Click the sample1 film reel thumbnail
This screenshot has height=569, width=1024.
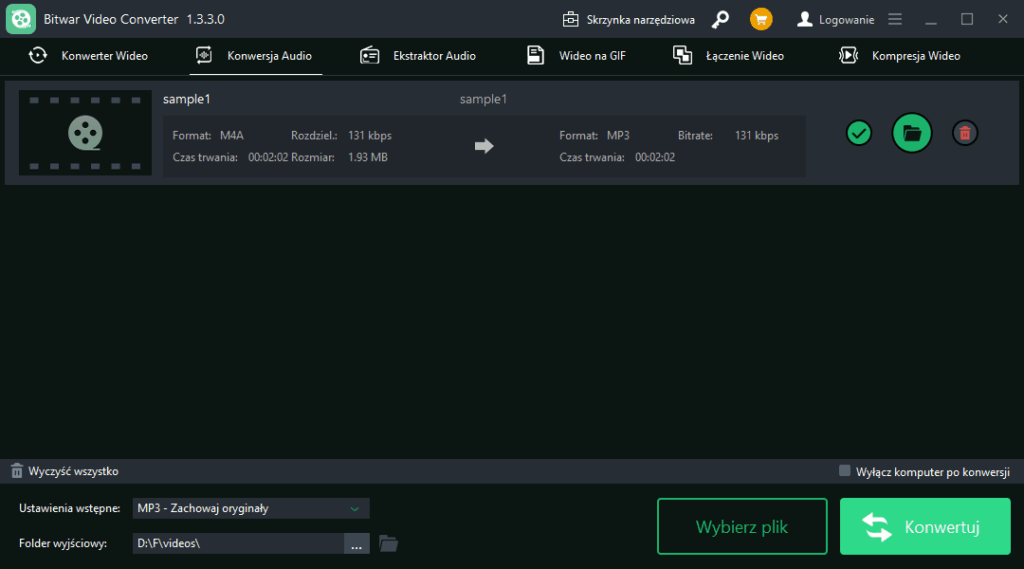click(x=86, y=133)
